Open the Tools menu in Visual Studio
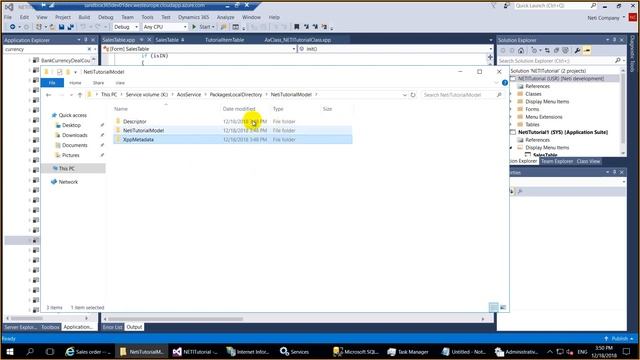The height and width of the screenshot is (360, 640). tap(147, 17)
